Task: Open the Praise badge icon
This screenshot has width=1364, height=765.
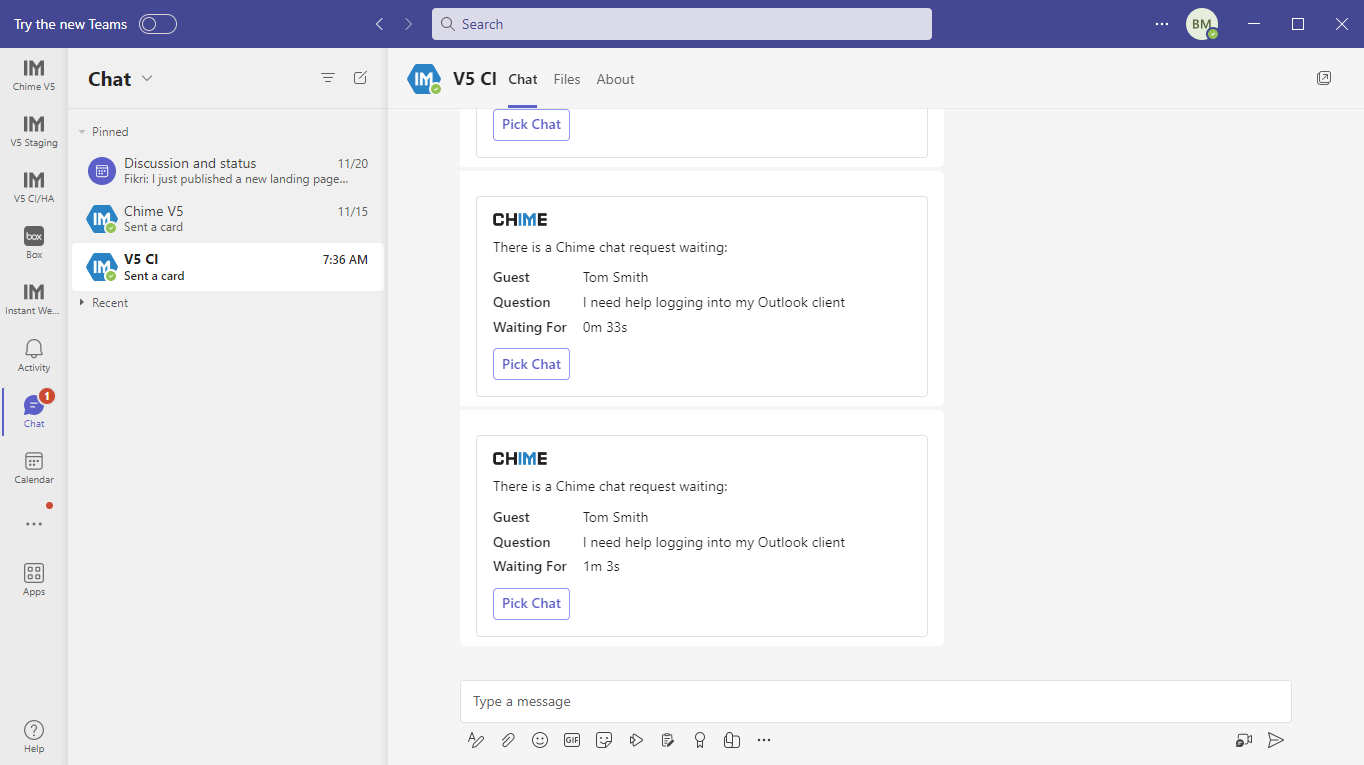Action: (x=700, y=740)
